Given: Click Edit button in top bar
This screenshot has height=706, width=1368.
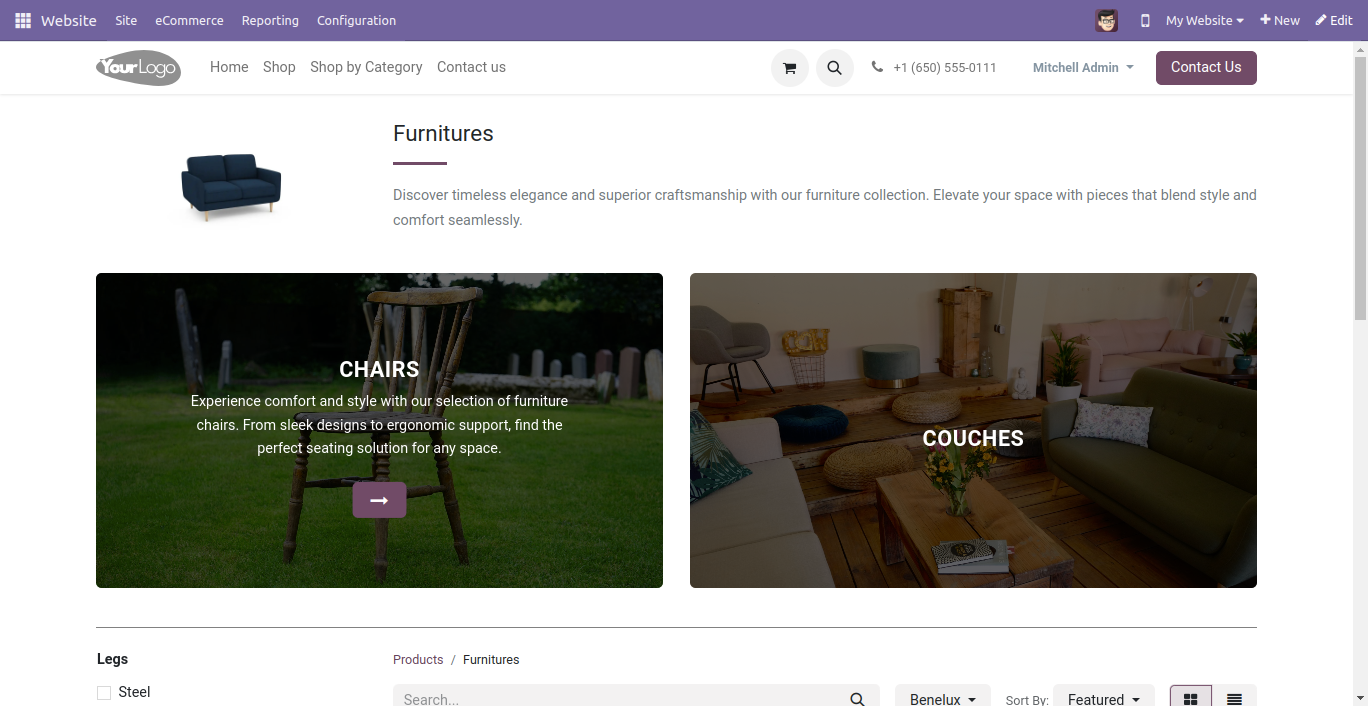Looking at the screenshot, I should click(1334, 20).
